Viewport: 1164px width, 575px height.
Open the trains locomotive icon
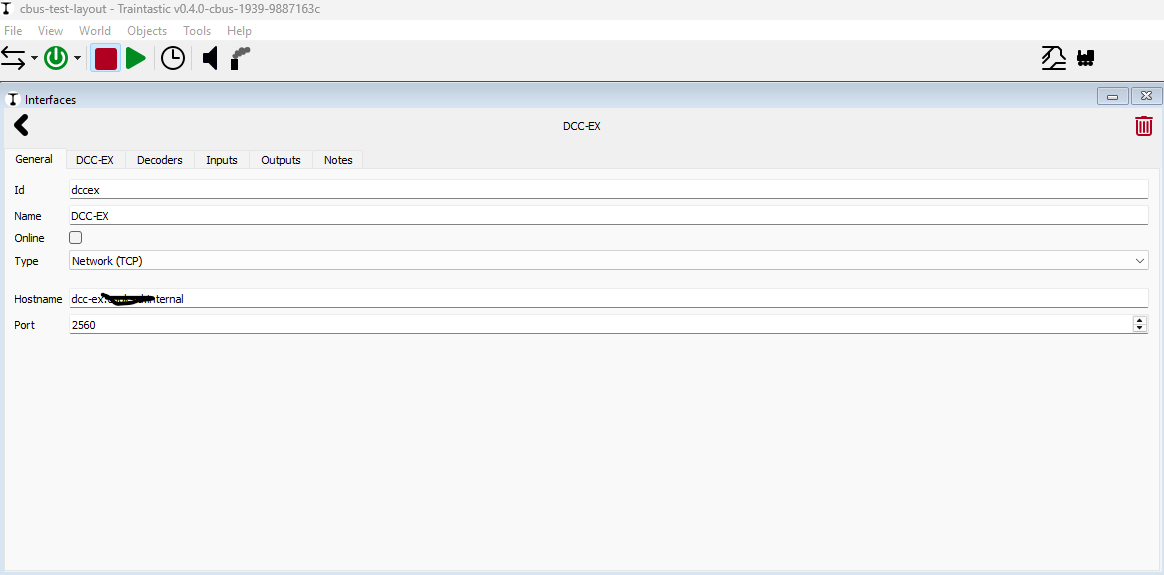pyautogui.click(x=1086, y=59)
